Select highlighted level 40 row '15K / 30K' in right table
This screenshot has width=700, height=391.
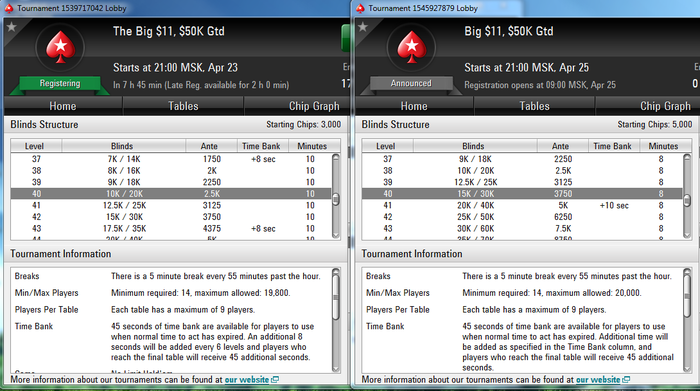tap(523, 194)
